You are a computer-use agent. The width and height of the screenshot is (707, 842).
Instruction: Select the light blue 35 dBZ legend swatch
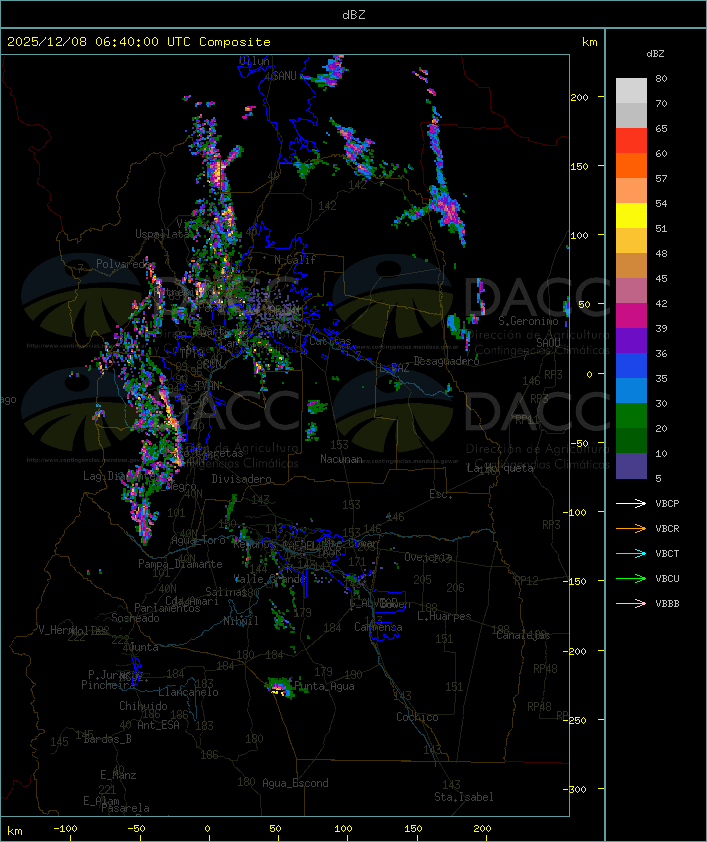pyautogui.click(x=631, y=390)
